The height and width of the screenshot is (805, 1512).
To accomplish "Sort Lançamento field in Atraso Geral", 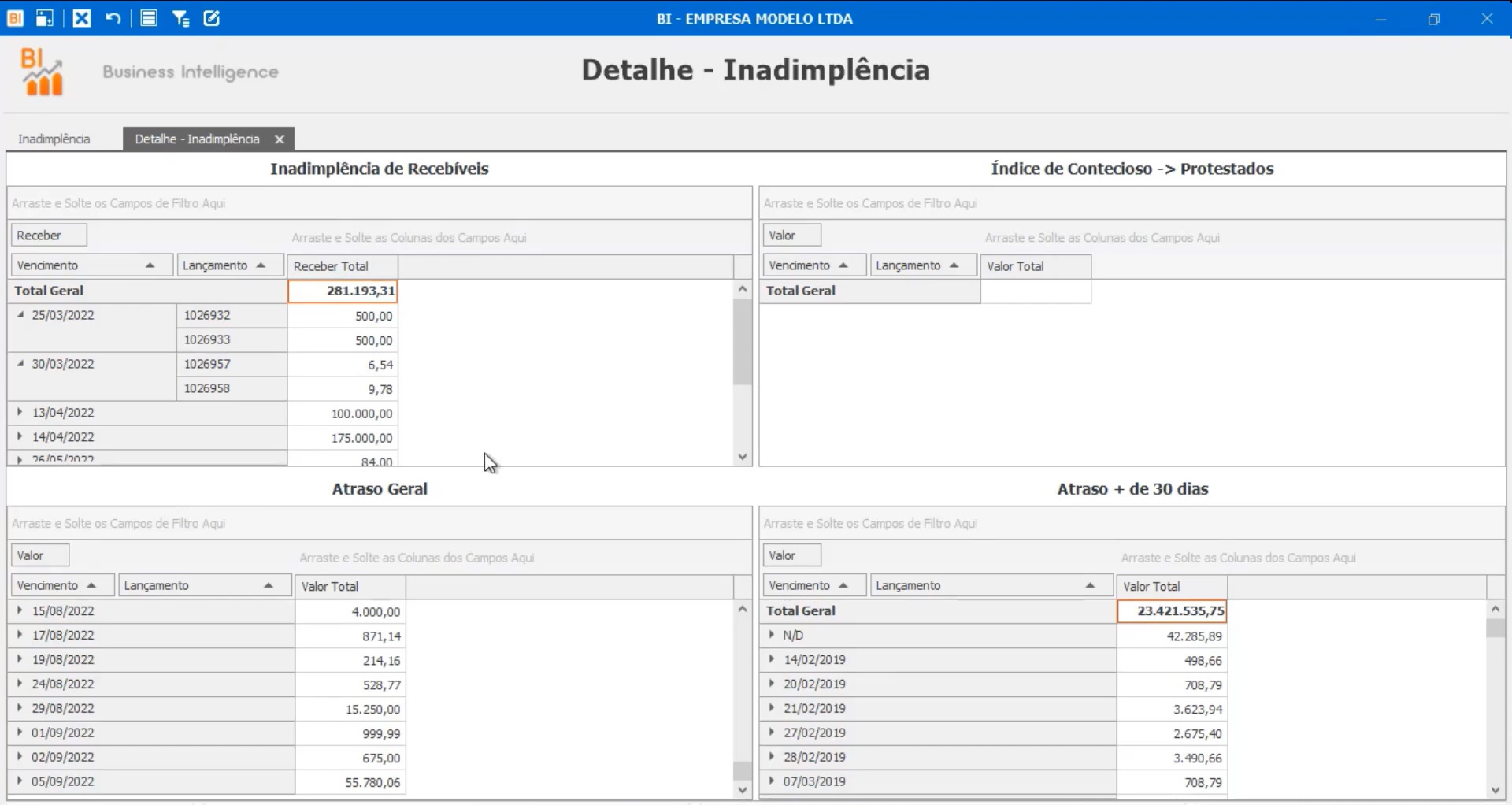I will [205, 585].
